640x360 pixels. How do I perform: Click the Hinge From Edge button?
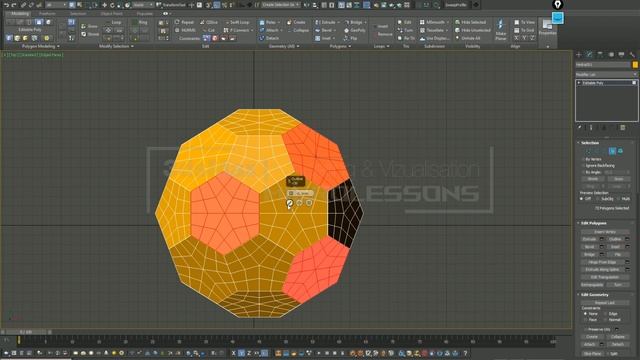(602, 262)
